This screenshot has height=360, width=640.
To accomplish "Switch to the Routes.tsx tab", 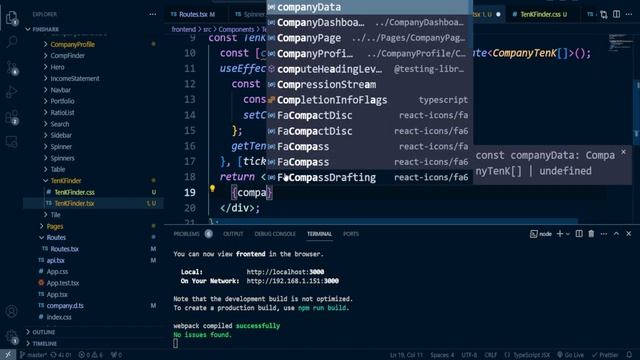I will (x=194, y=14).
